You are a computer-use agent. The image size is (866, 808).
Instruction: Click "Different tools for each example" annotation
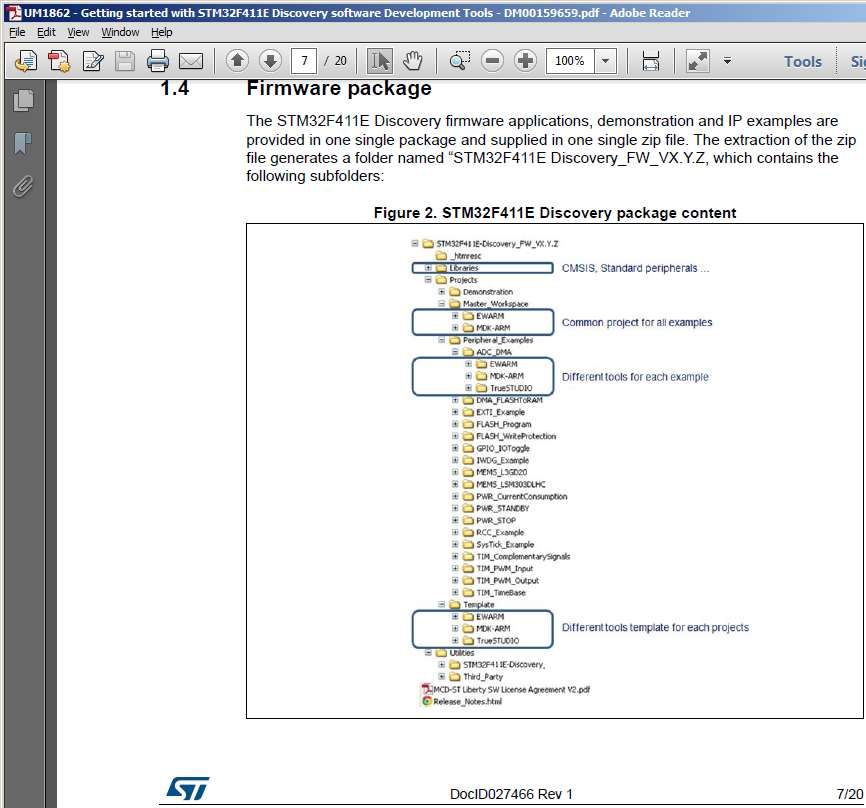635,377
